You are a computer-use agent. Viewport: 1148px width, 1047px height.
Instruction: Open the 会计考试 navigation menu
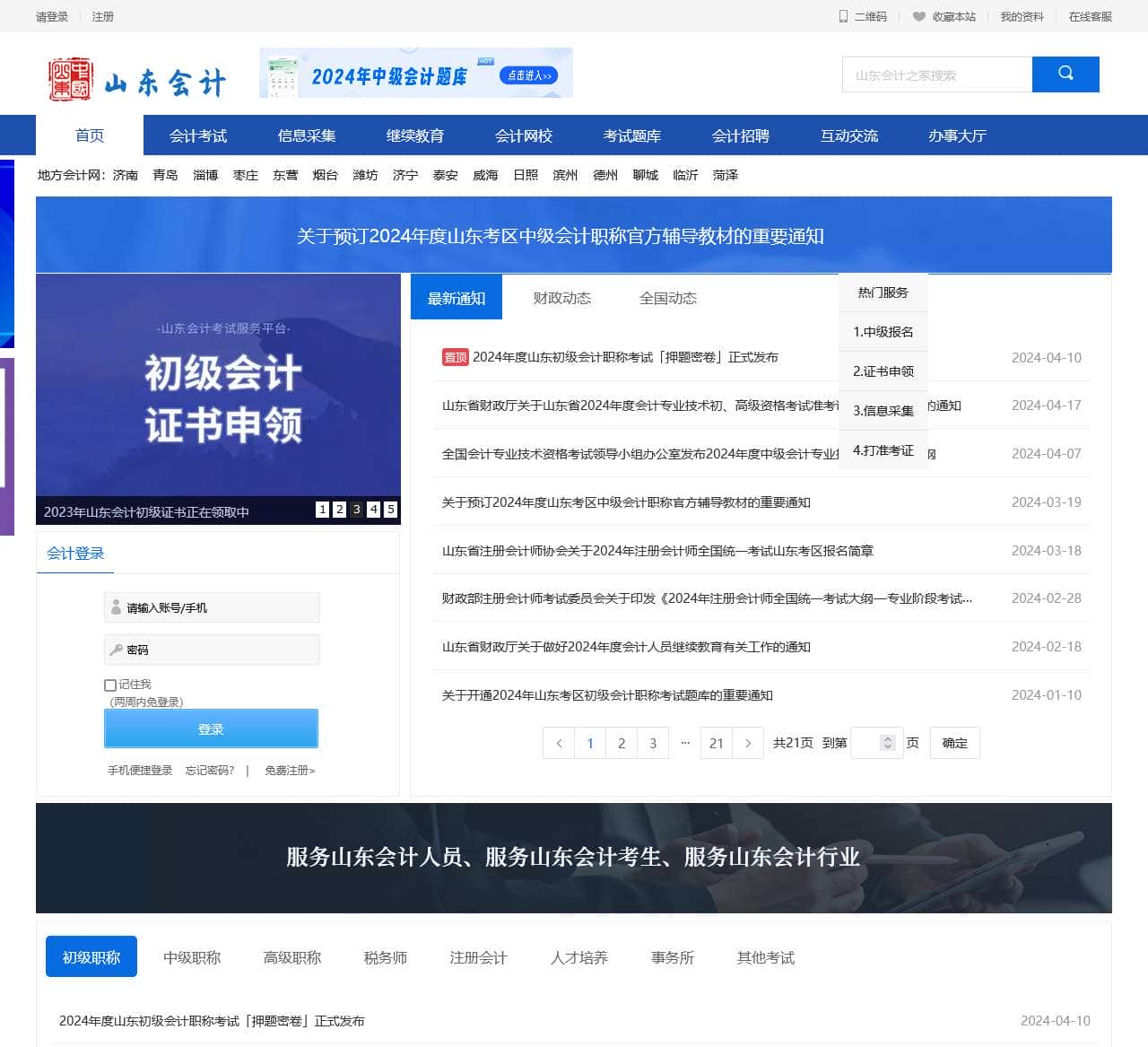point(198,135)
